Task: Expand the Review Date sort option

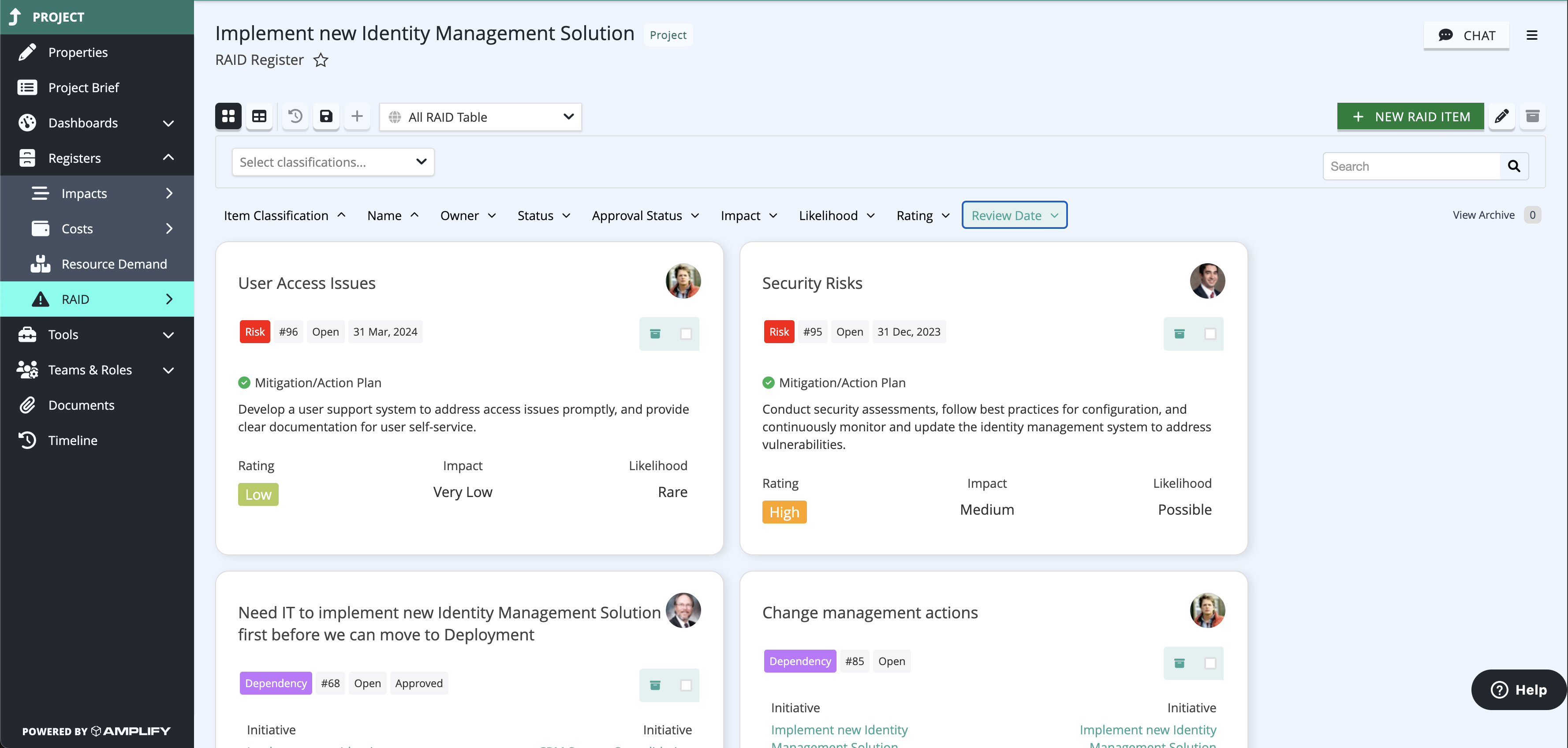Action: pos(1014,216)
